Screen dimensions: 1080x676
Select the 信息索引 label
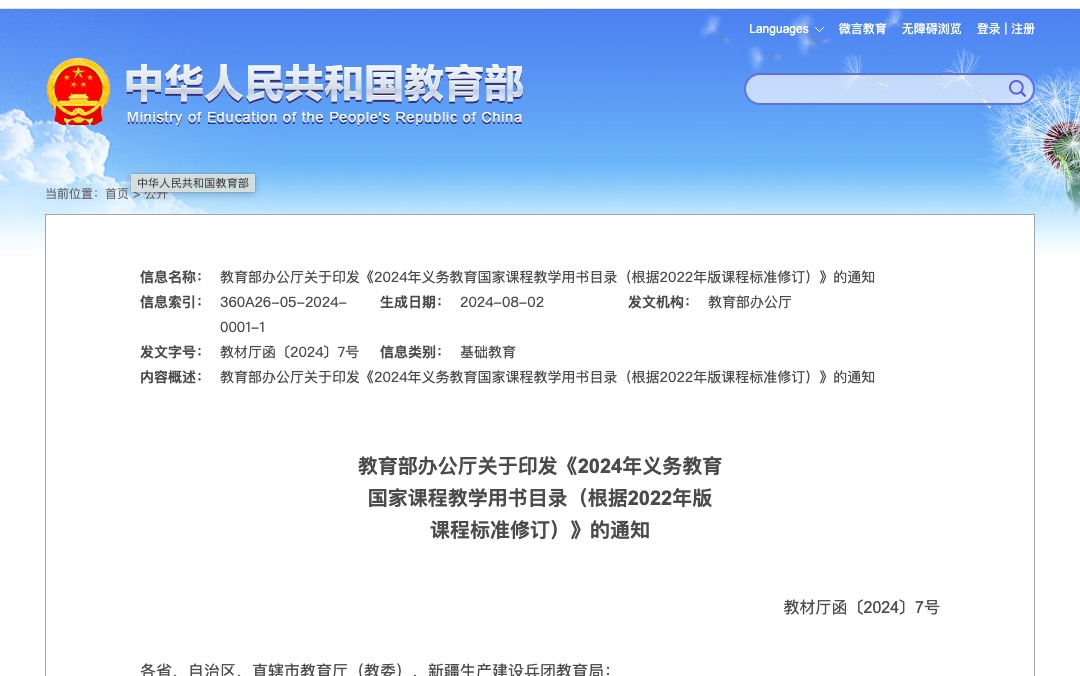(x=171, y=302)
